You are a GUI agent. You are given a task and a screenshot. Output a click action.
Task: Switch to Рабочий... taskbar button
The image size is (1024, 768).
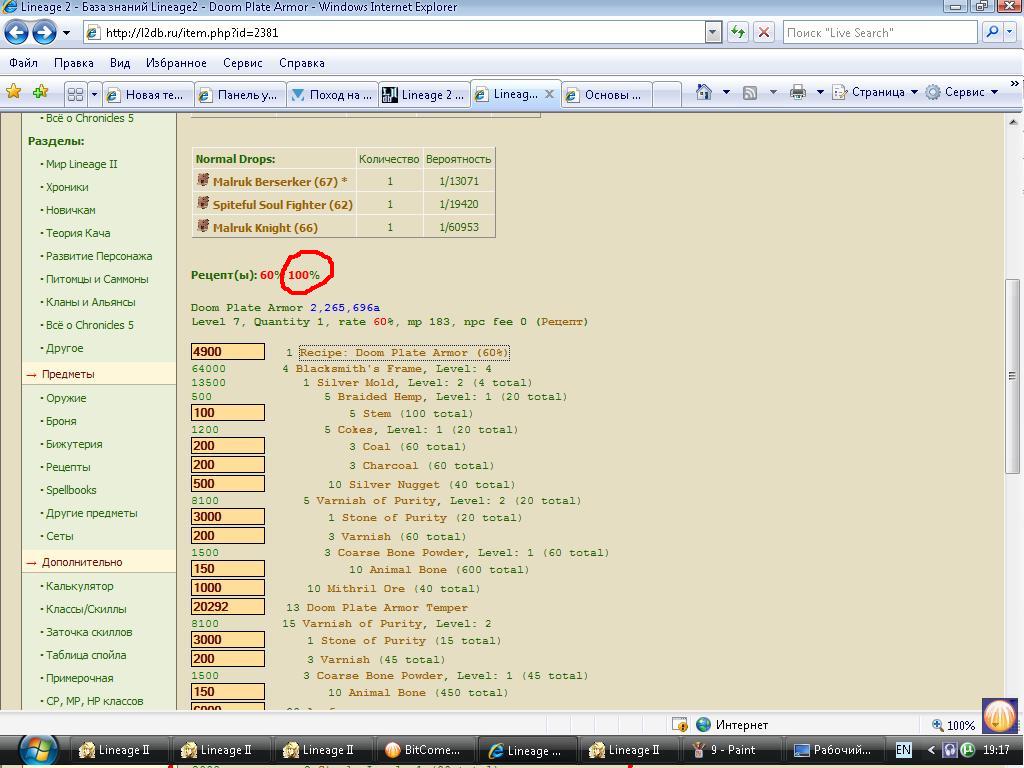click(x=833, y=750)
